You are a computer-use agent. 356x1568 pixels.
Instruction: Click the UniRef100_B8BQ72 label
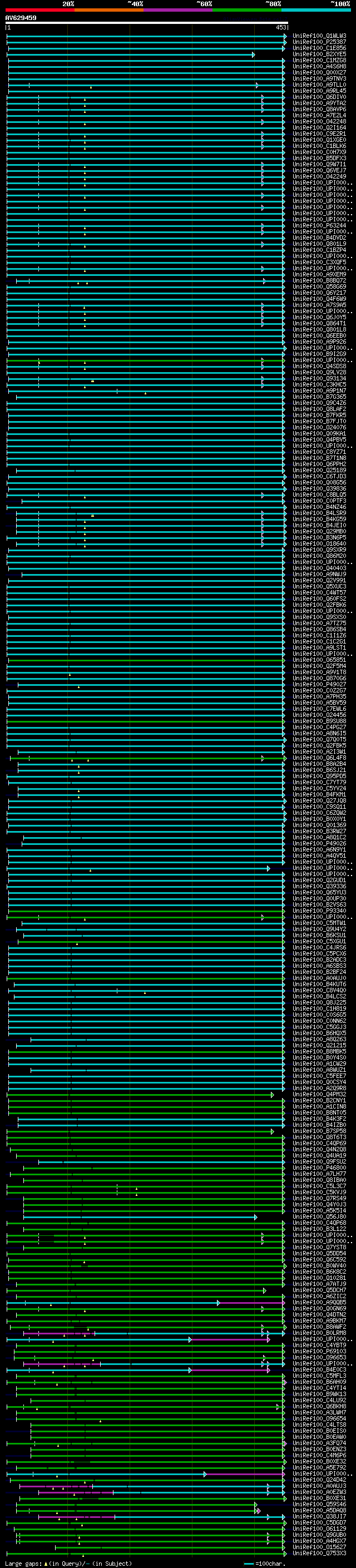click(x=319, y=280)
